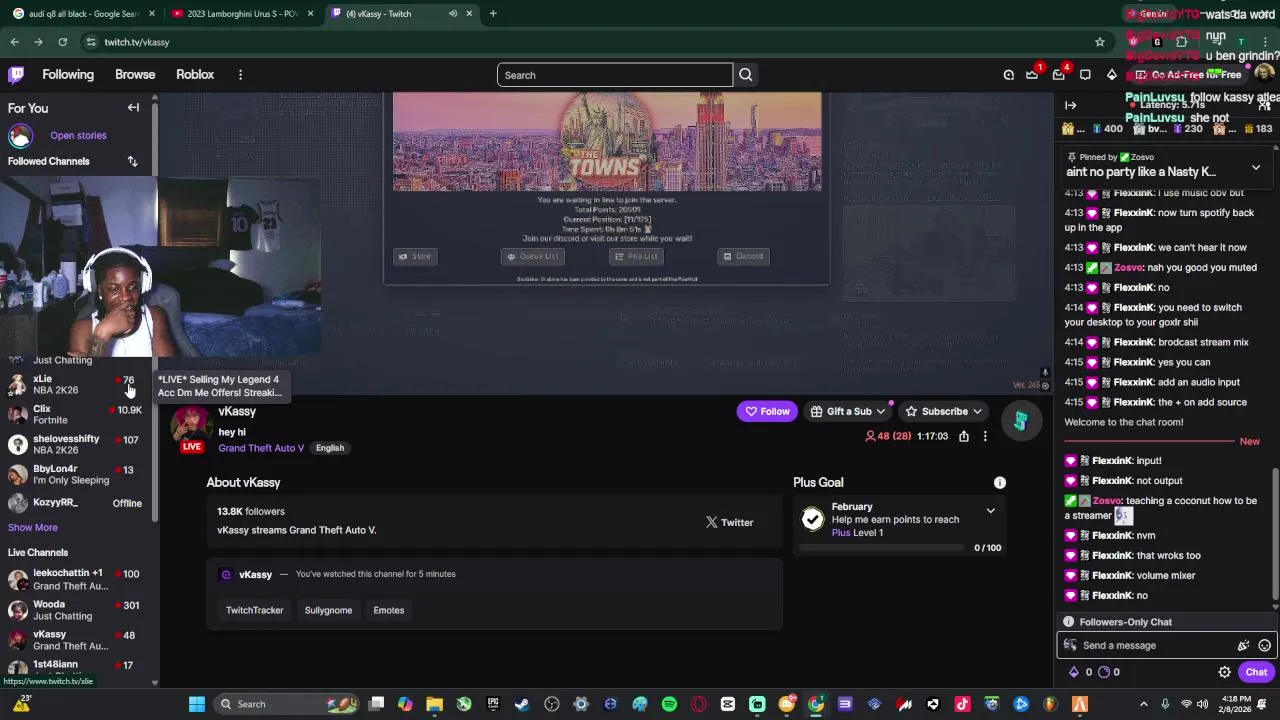Follow the vKassy channel

coord(767,411)
